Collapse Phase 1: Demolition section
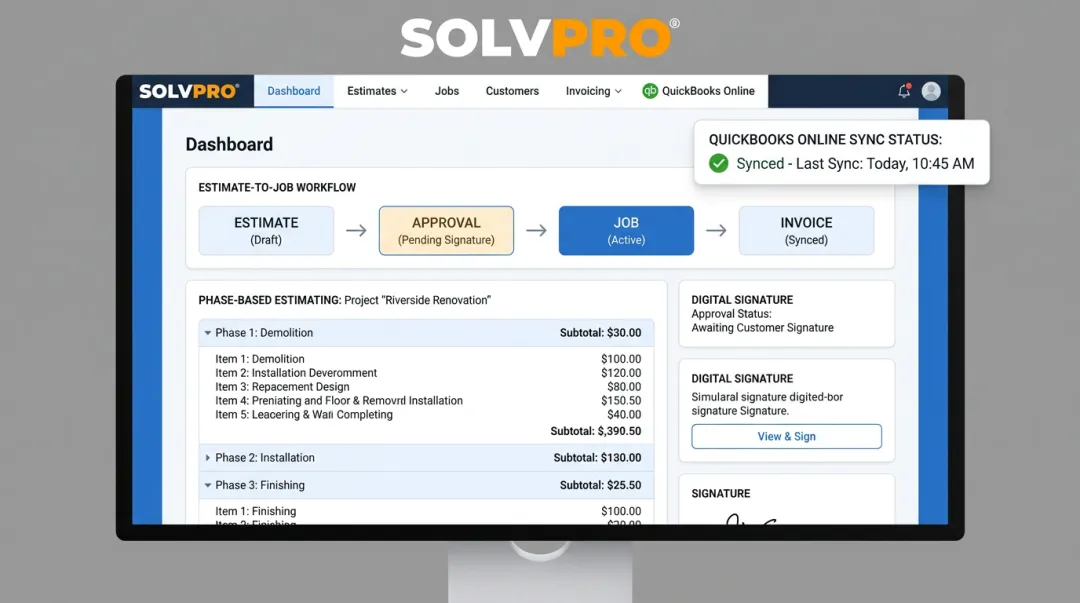The image size is (1080, 603). [207, 333]
